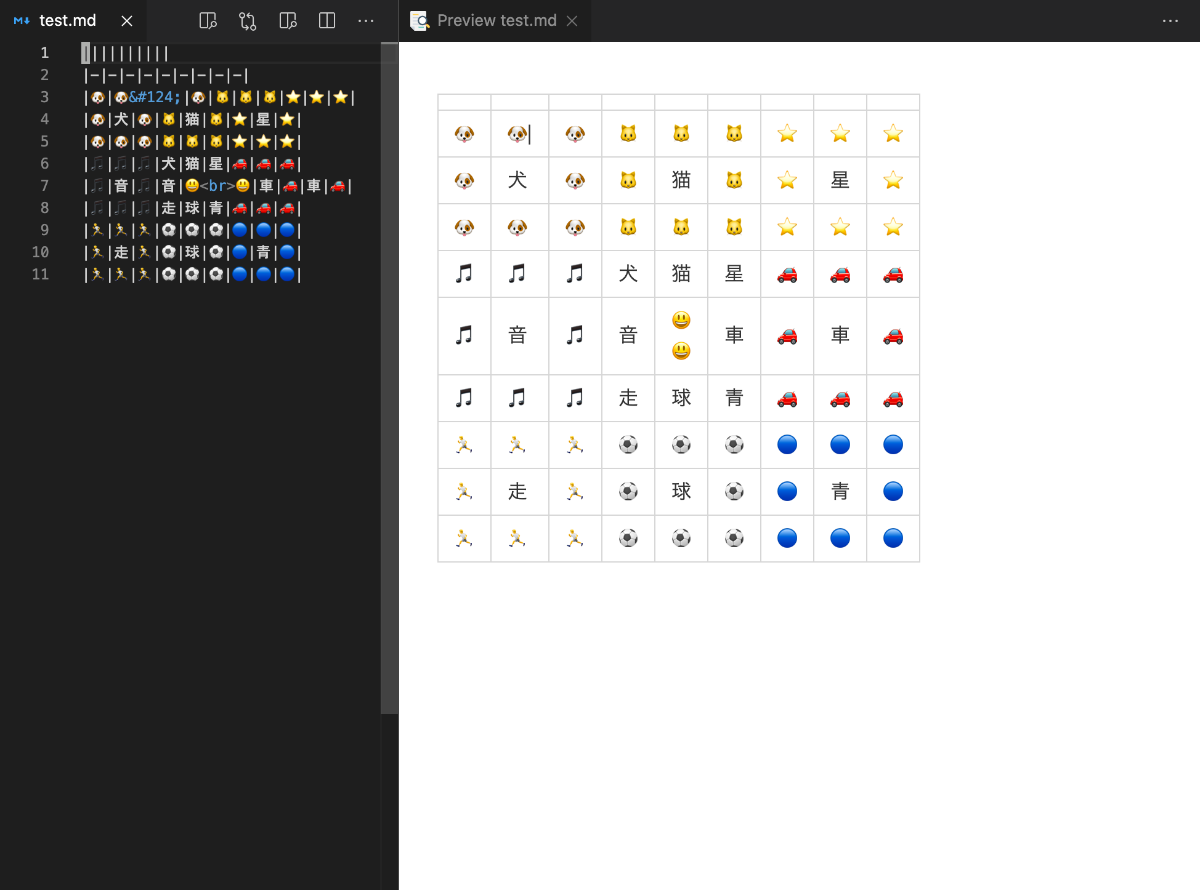
Task: Close the Preview test.md tab
Action: tap(572, 21)
